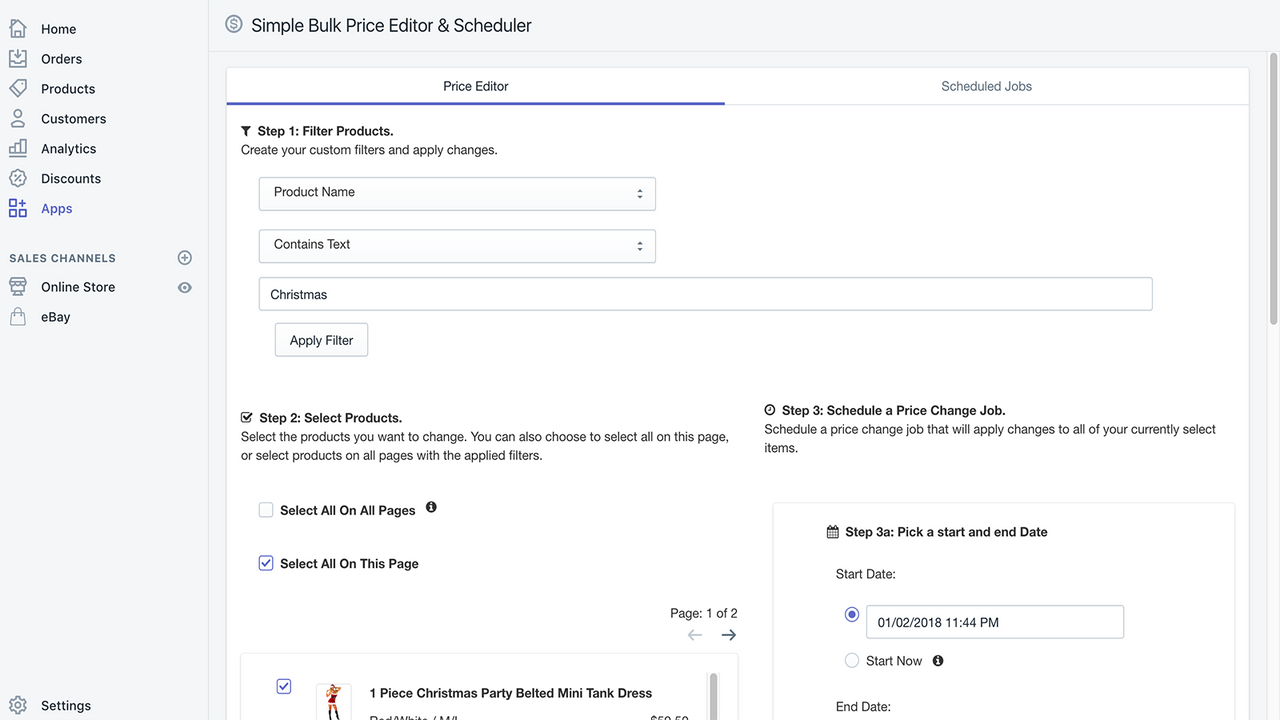Switch to the Scheduled Jobs tab

coord(986,86)
